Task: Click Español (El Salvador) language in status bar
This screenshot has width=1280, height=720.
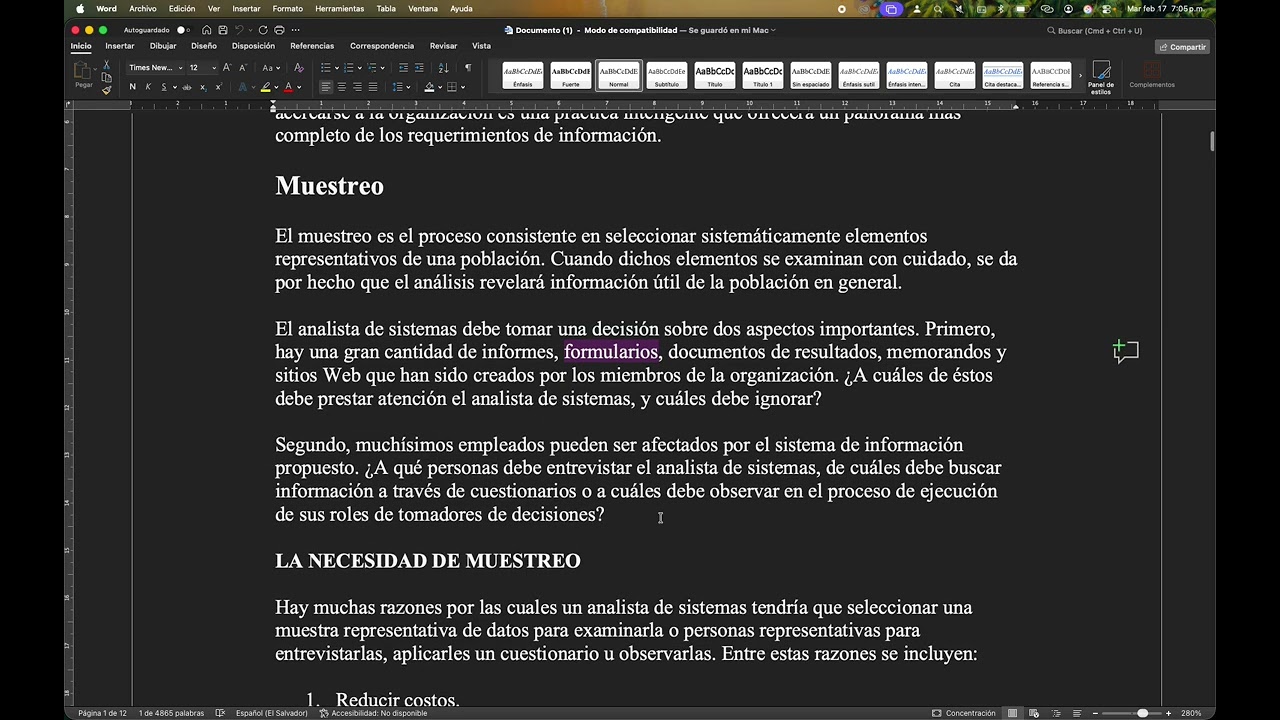Action: click(x=274, y=713)
